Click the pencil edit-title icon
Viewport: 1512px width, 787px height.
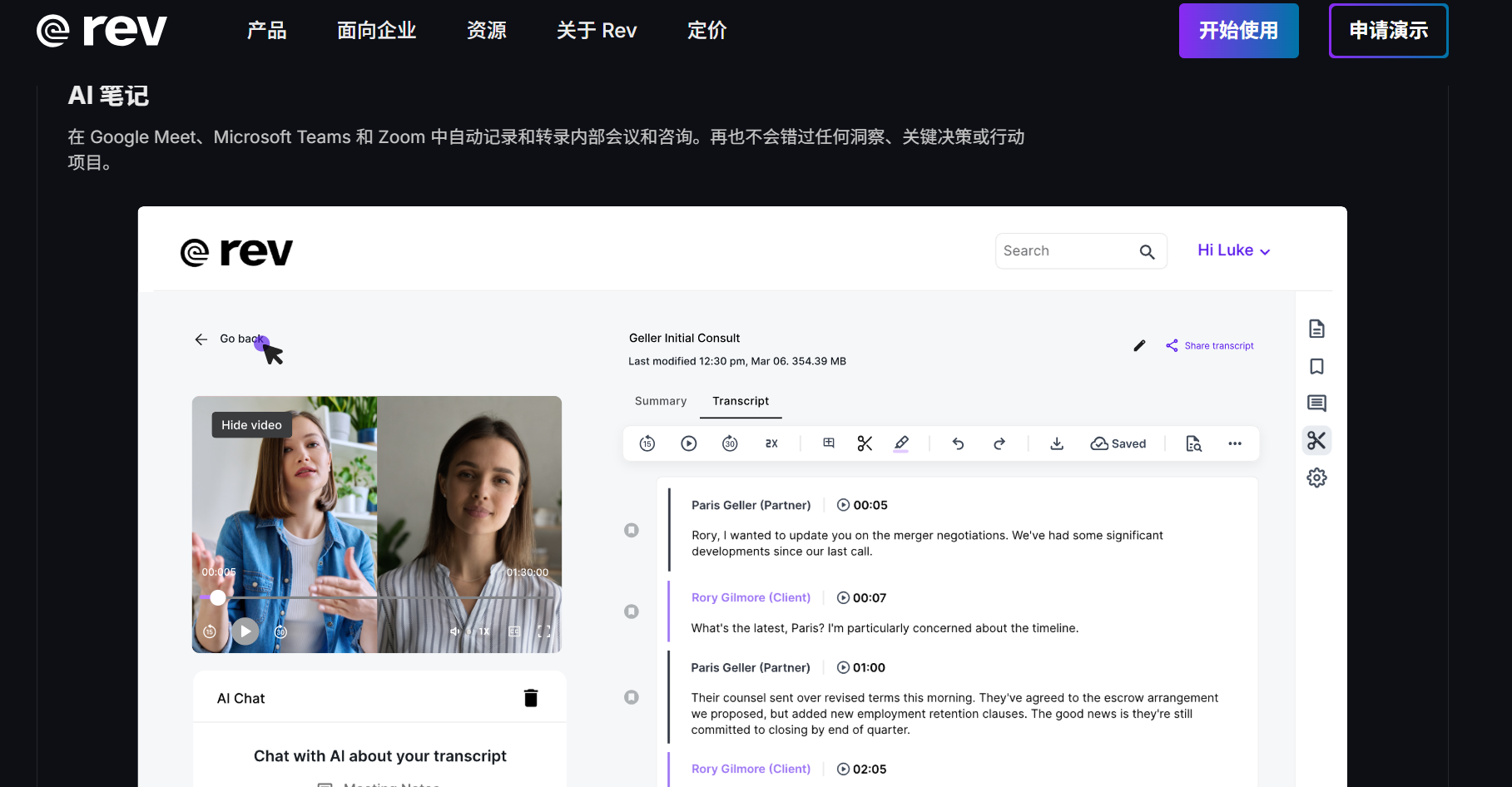click(x=1139, y=345)
